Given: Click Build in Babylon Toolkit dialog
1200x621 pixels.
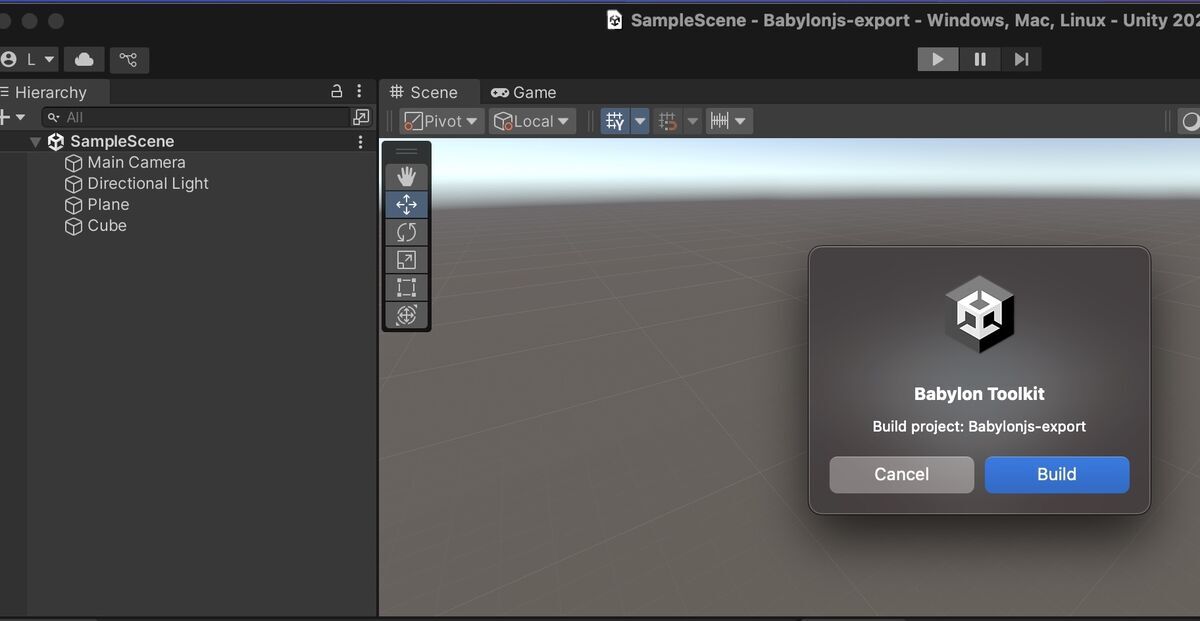Looking at the screenshot, I should coord(1057,474).
